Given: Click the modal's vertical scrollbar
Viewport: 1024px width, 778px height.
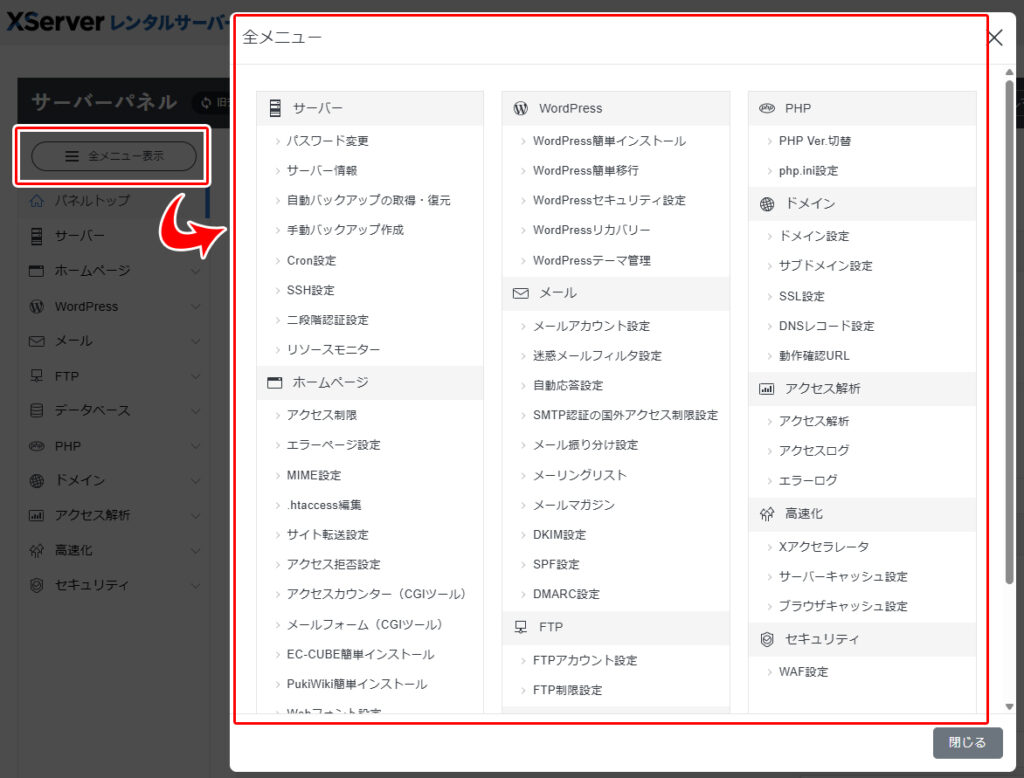Looking at the screenshot, I should pos(1009,330).
